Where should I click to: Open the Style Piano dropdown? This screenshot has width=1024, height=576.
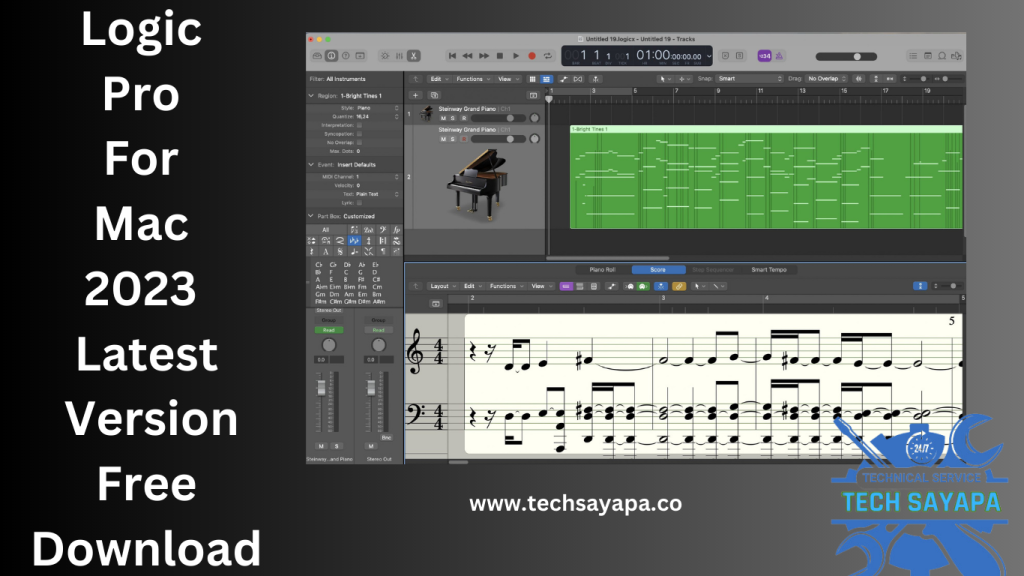(x=377, y=108)
